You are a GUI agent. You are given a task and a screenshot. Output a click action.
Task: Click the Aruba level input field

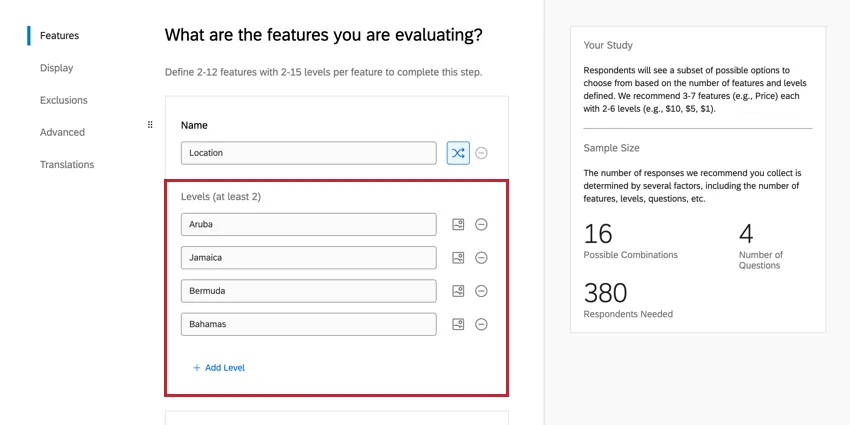(308, 225)
